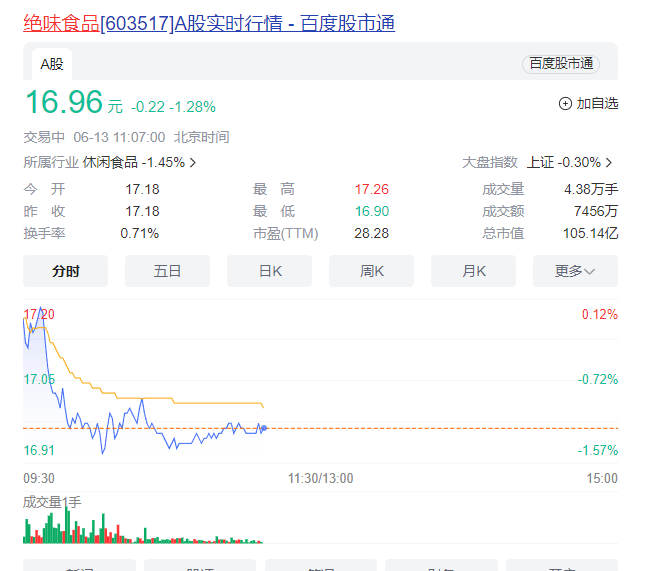Click the 百度股市通 badge button
This screenshot has height=571, width=657.
(561, 64)
